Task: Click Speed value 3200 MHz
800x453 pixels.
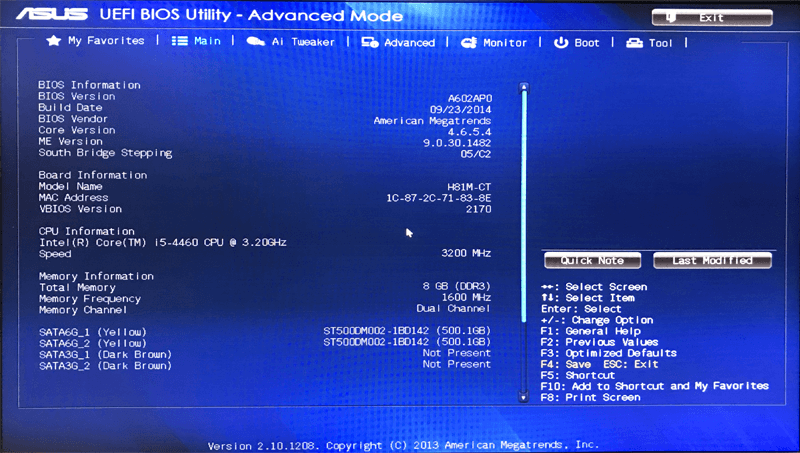Action: pyautogui.click(x=466, y=253)
